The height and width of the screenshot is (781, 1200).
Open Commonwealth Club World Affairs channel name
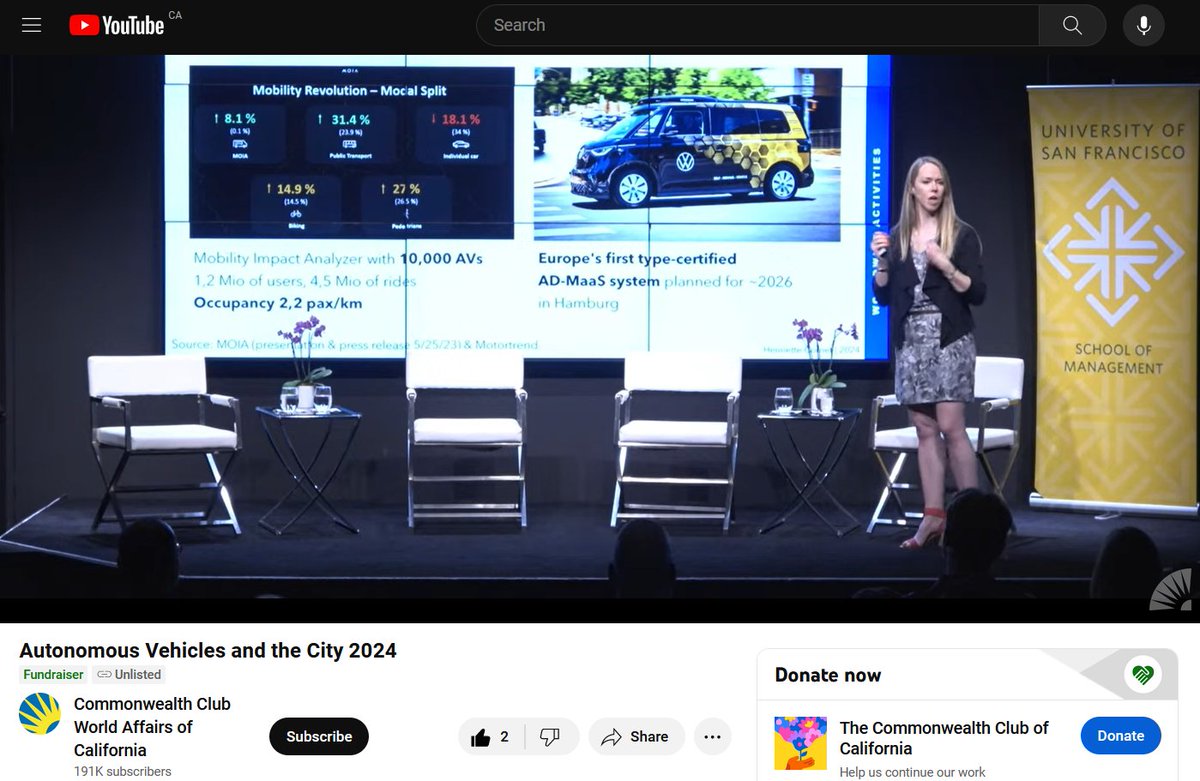(152, 727)
